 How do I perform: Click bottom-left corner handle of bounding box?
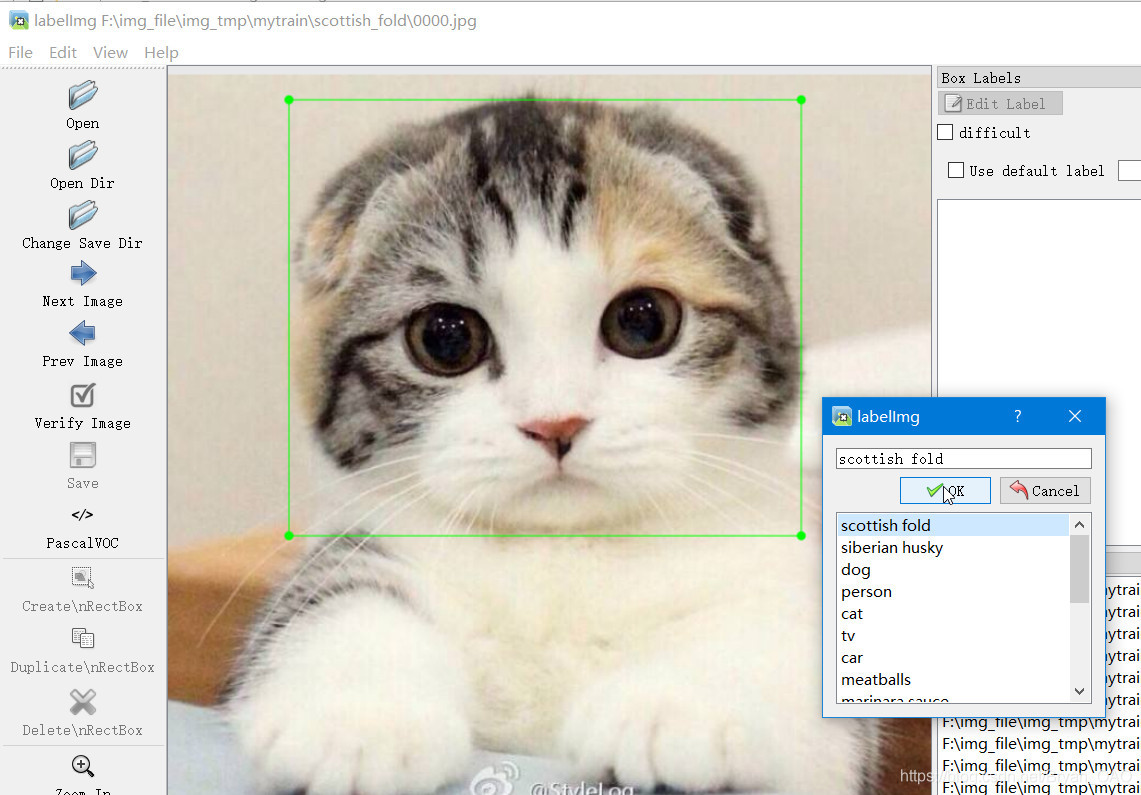[290, 535]
